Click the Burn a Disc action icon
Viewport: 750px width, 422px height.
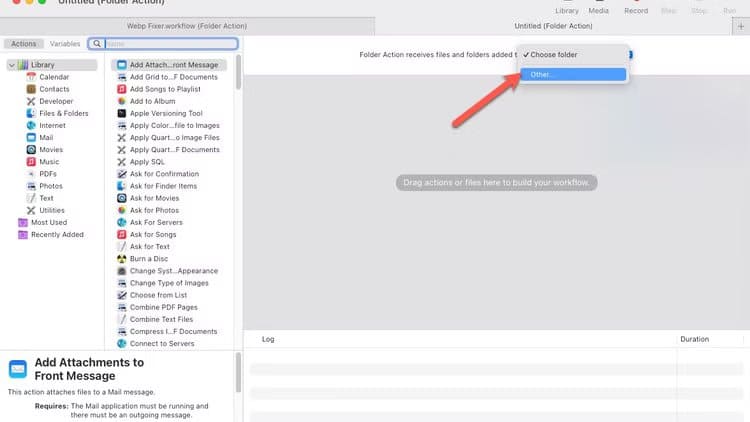tap(122, 259)
